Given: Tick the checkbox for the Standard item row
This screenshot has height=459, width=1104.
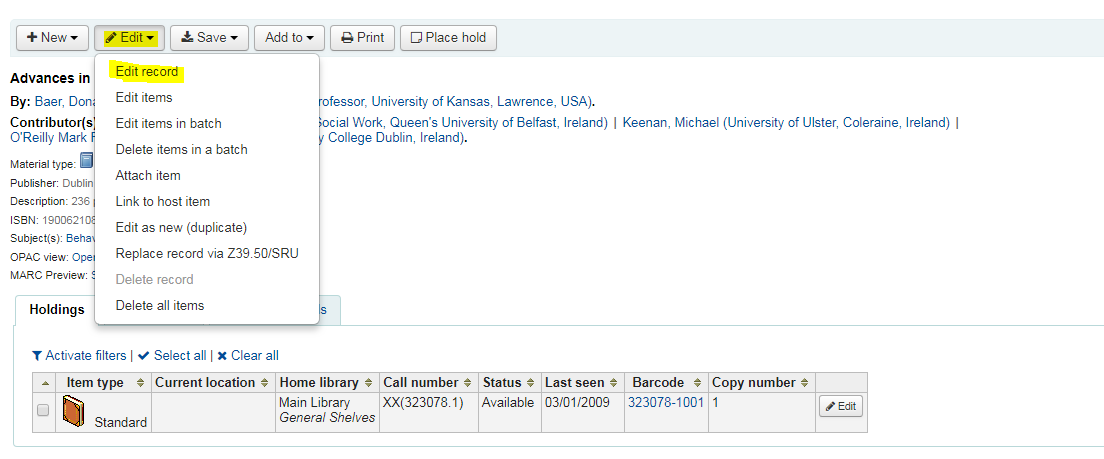Looking at the screenshot, I should point(43,410).
